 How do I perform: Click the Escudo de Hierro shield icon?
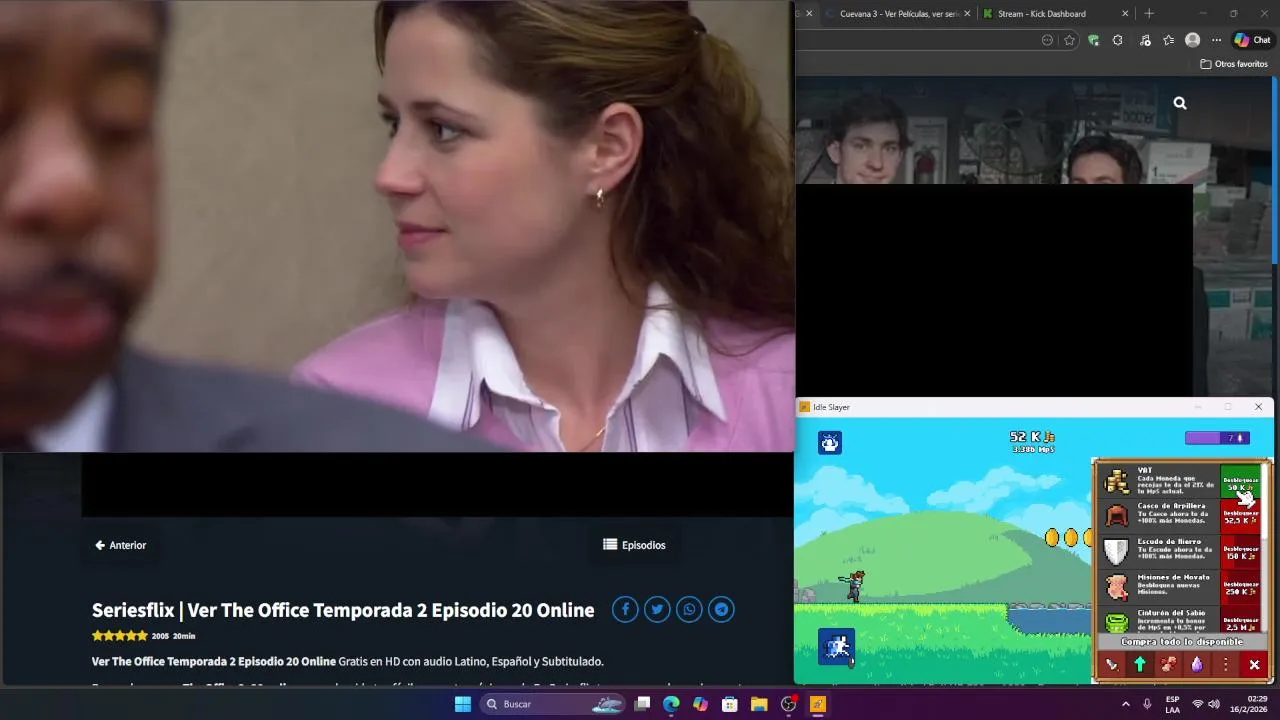pos(1116,551)
